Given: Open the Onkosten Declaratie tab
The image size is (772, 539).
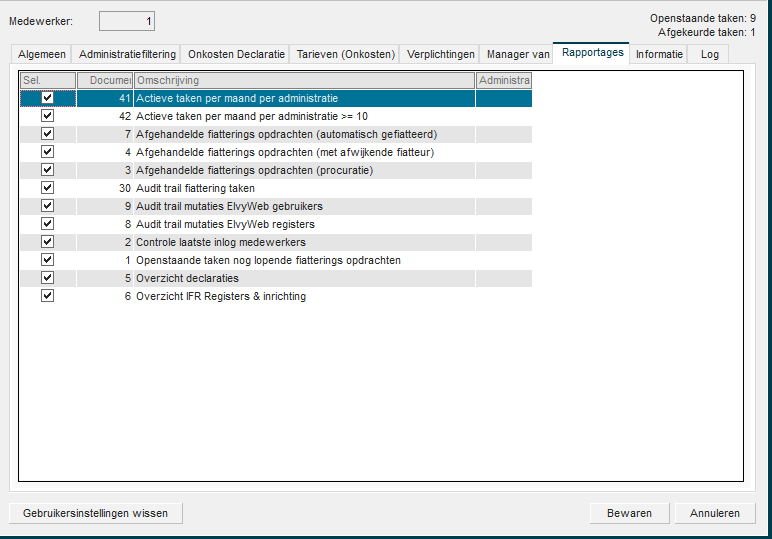Looking at the screenshot, I should [236, 54].
